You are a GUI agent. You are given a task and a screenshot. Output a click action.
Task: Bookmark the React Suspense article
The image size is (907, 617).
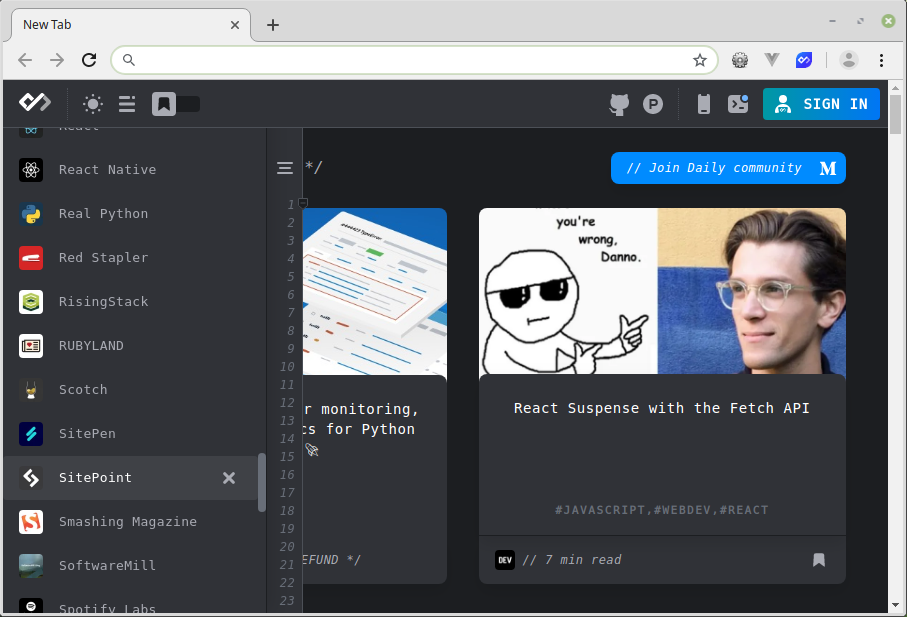point(819,560)
